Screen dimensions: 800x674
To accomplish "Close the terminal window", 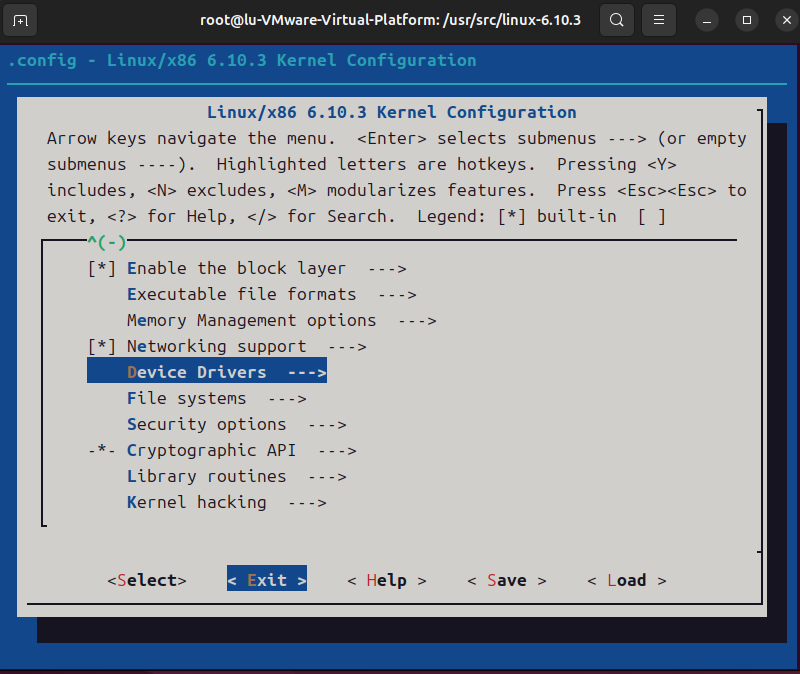I will tap(783, 20).
